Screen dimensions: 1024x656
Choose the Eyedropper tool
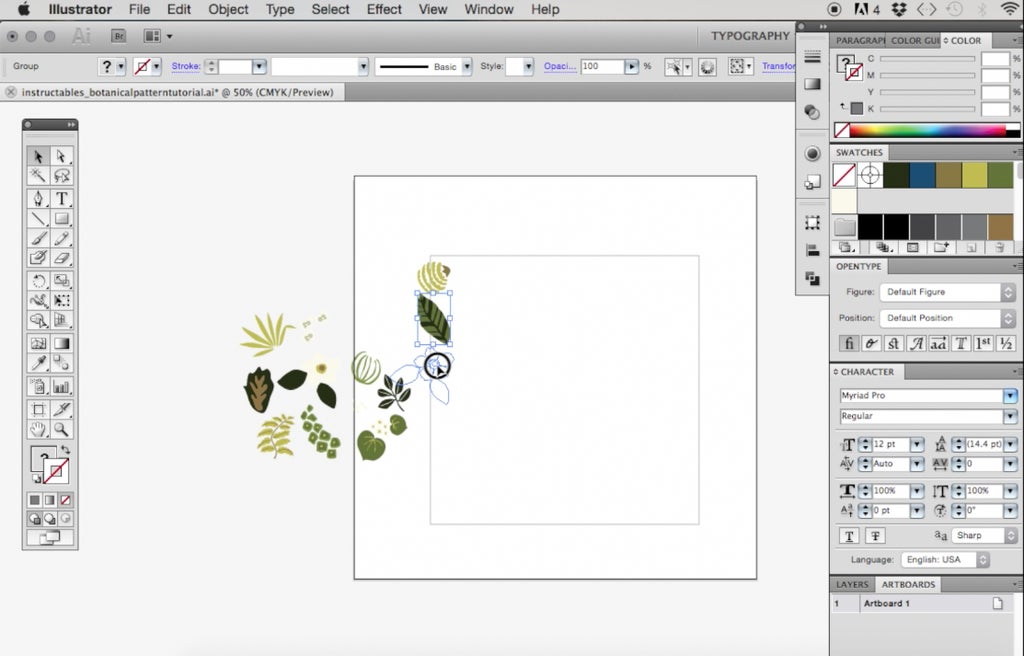(x=39, y=364)
